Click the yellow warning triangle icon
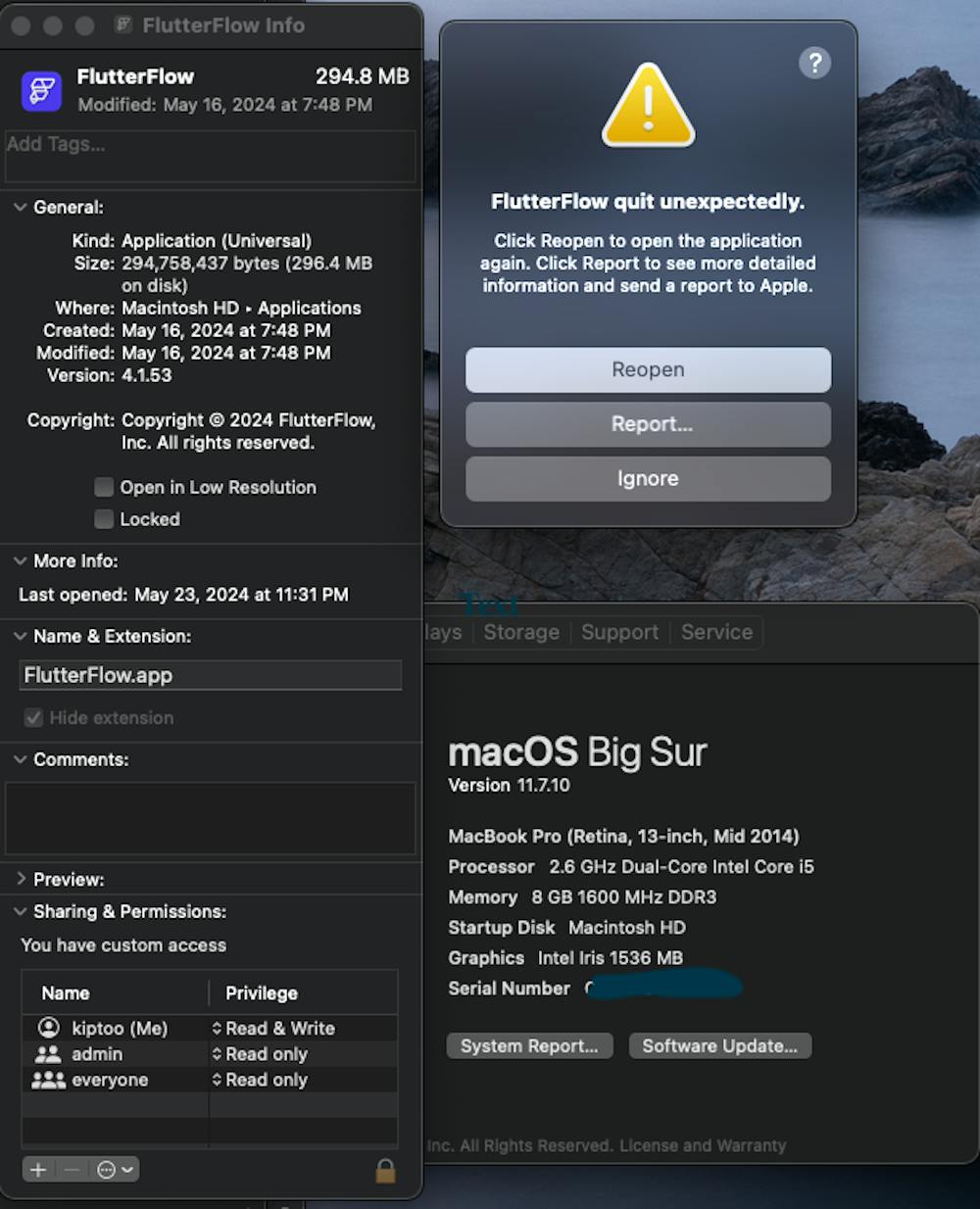 pos(648,106)
